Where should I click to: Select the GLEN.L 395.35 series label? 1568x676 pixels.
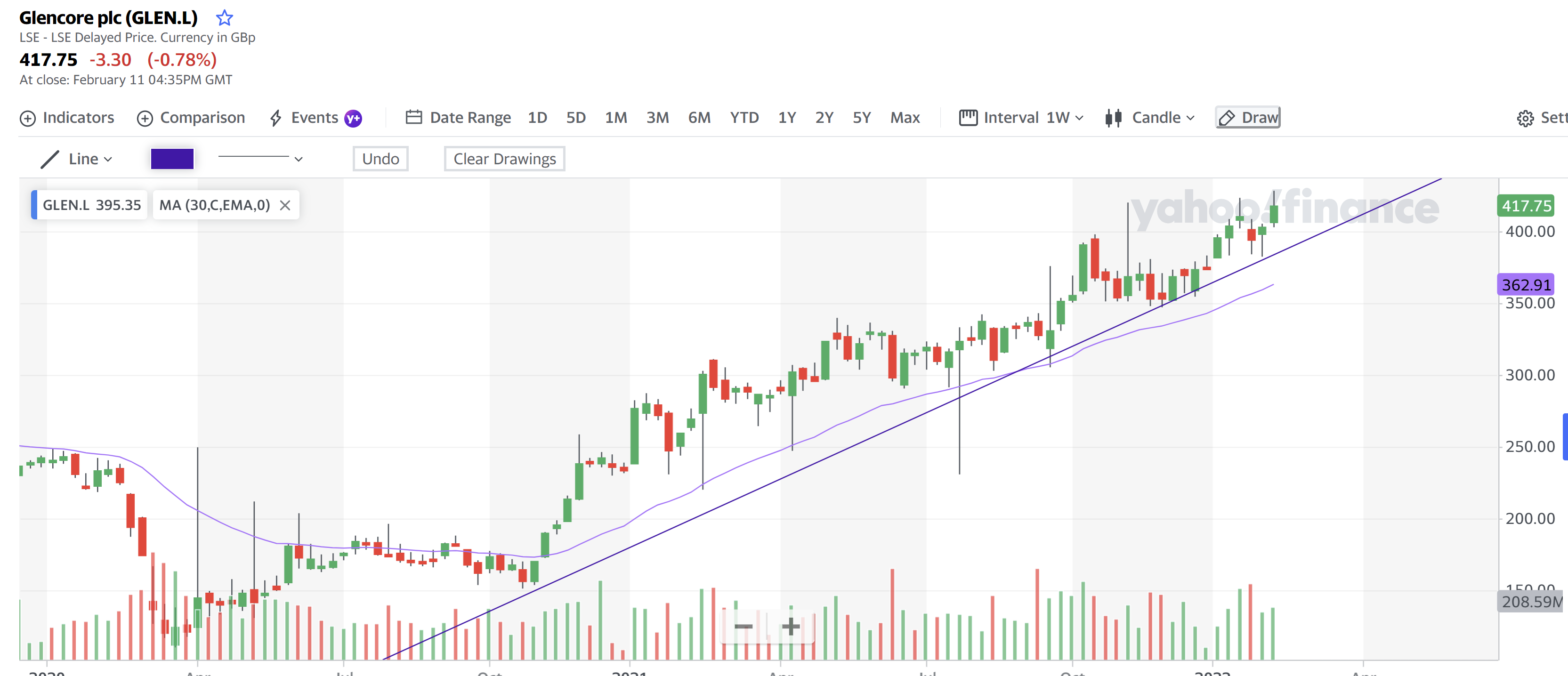pos(89,205)
